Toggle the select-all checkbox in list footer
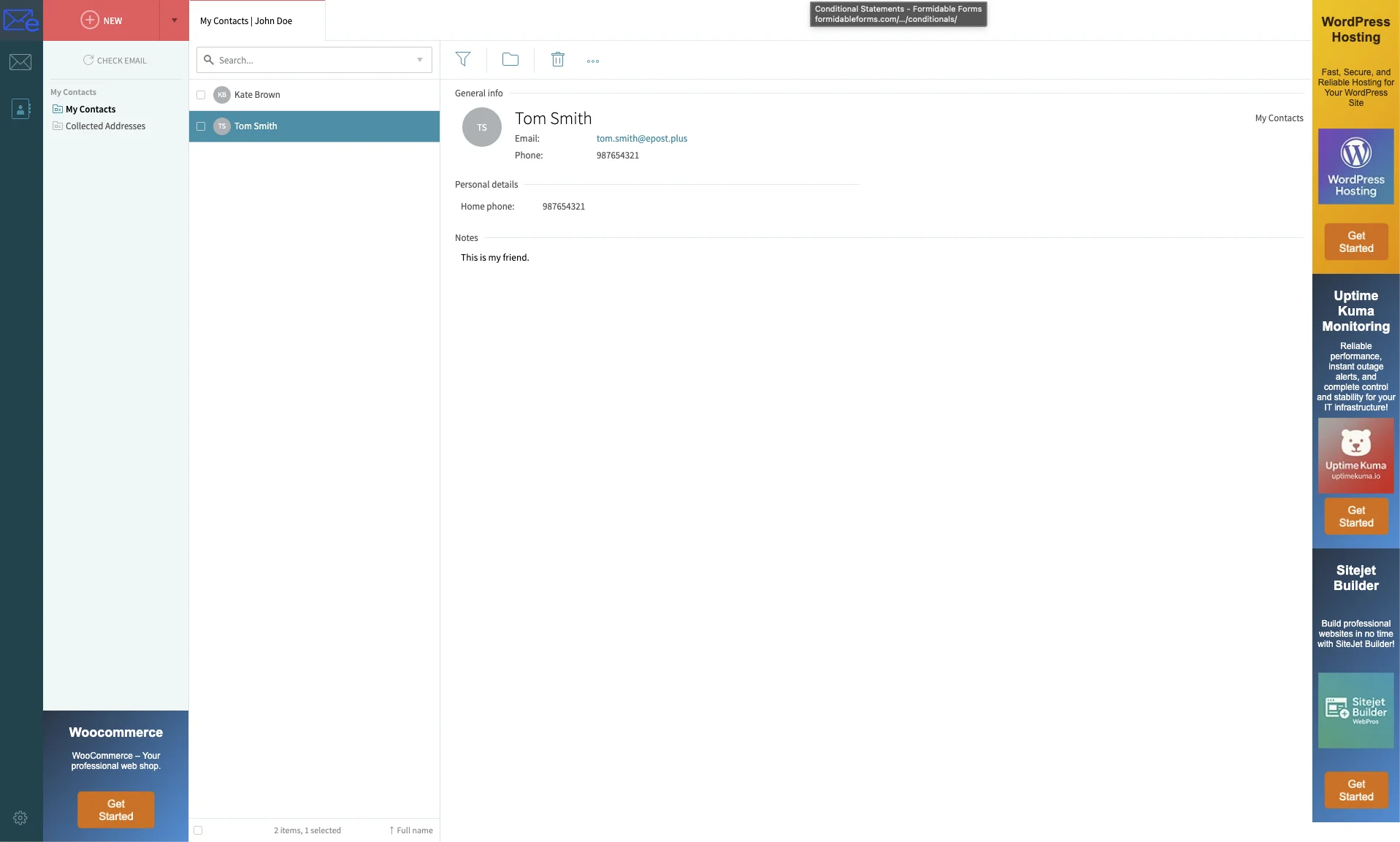Image resolution: width=1400 pixels, height=842 pixels. click(x=198, y=830)
